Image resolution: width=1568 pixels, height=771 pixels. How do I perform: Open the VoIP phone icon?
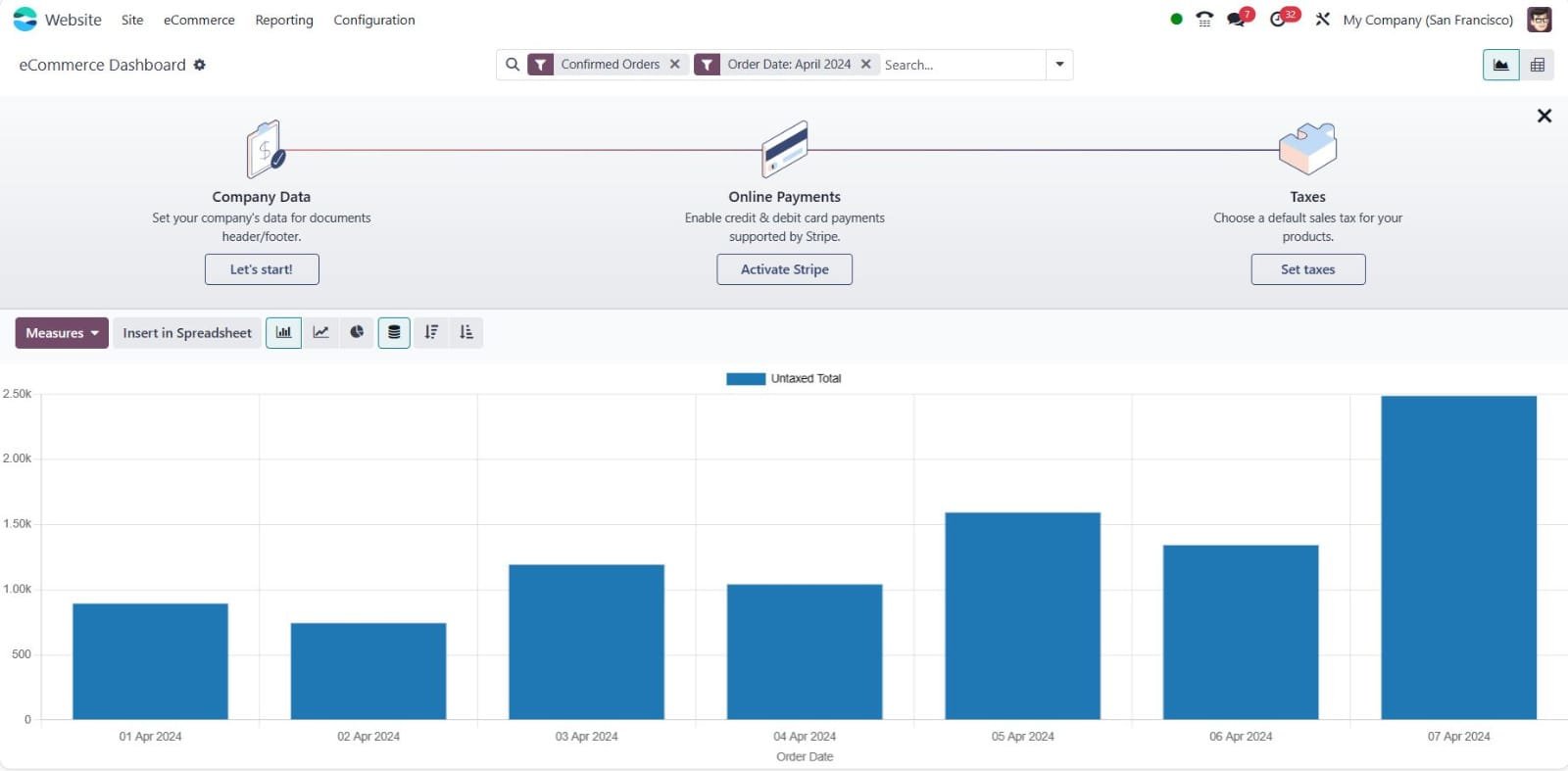[x=1204, y=20]
